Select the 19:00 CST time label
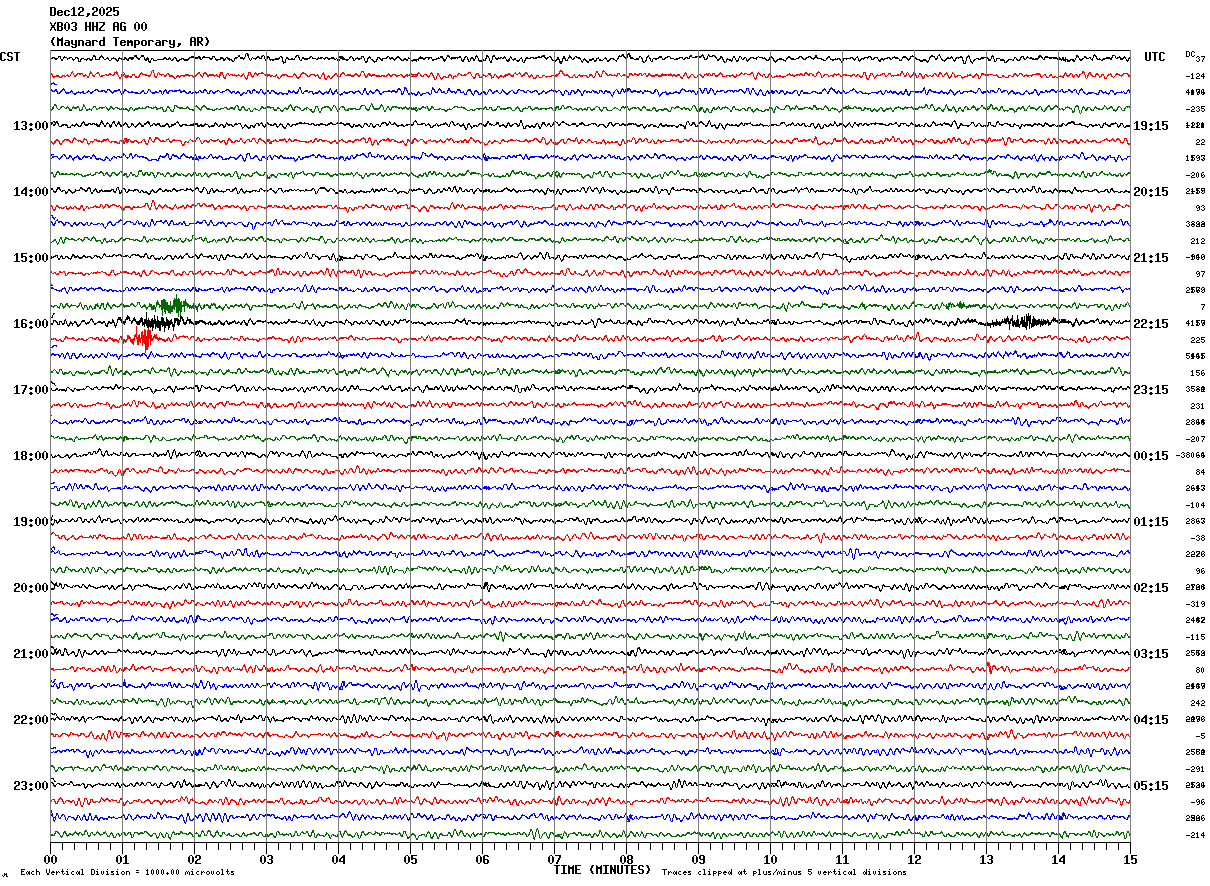 [31, 522]
